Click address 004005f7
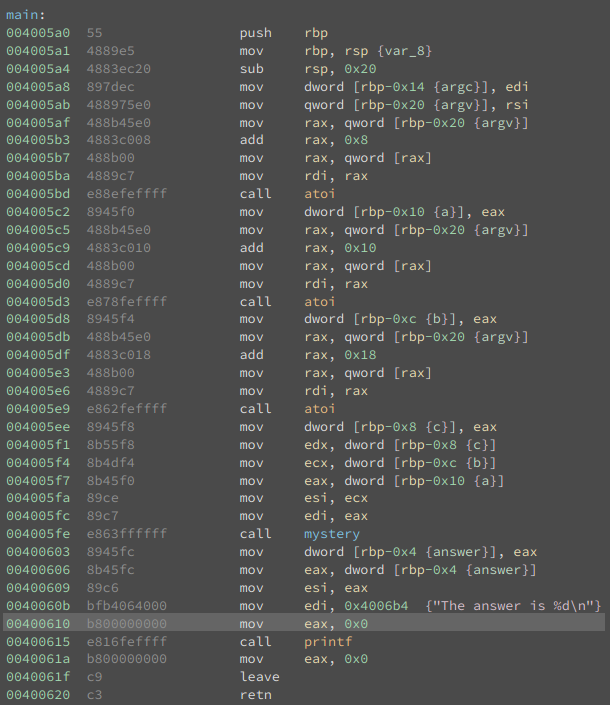Viewport: 610px width, 705px height. pos(38,481)
